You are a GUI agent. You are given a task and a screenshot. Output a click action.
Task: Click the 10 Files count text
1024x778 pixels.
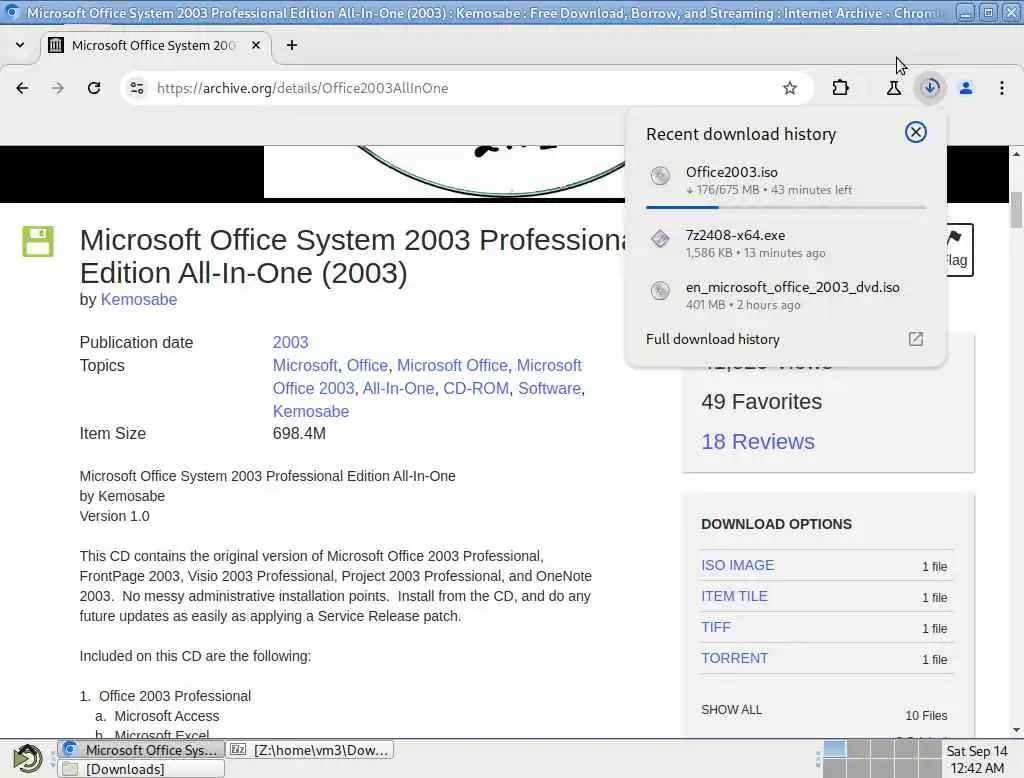tap(926, 715)
